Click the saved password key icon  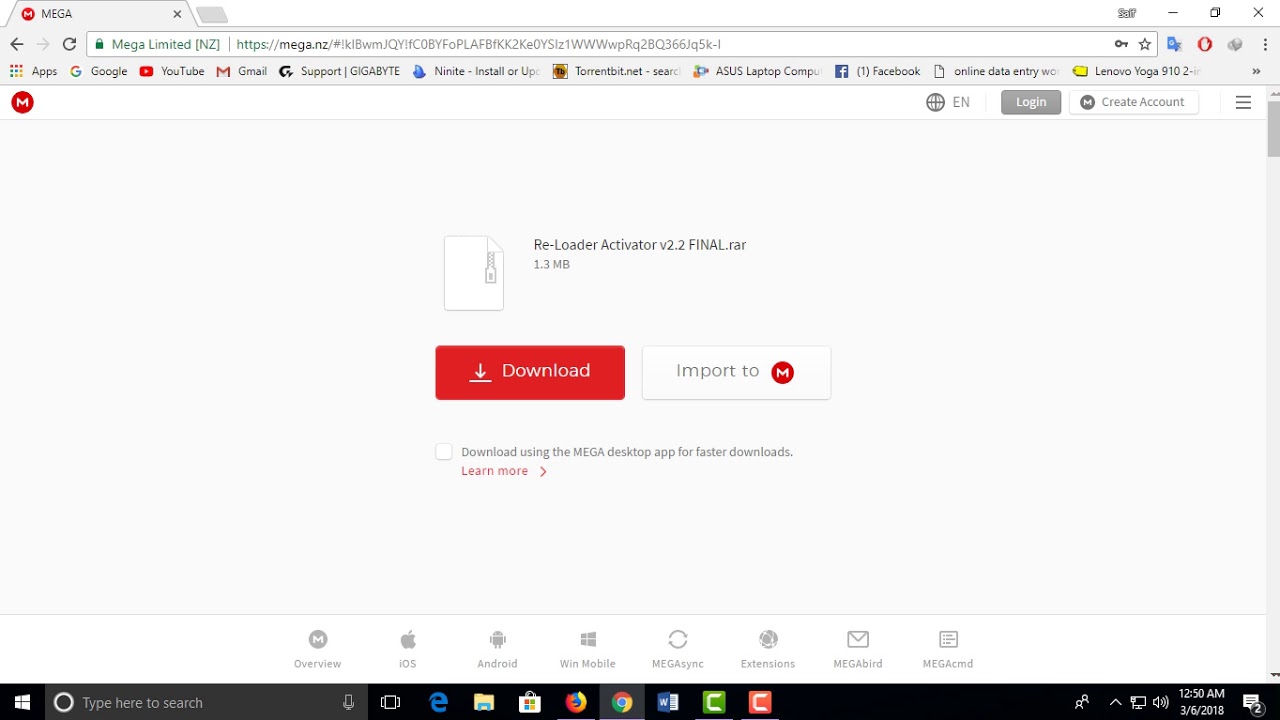coord(1121,44)
